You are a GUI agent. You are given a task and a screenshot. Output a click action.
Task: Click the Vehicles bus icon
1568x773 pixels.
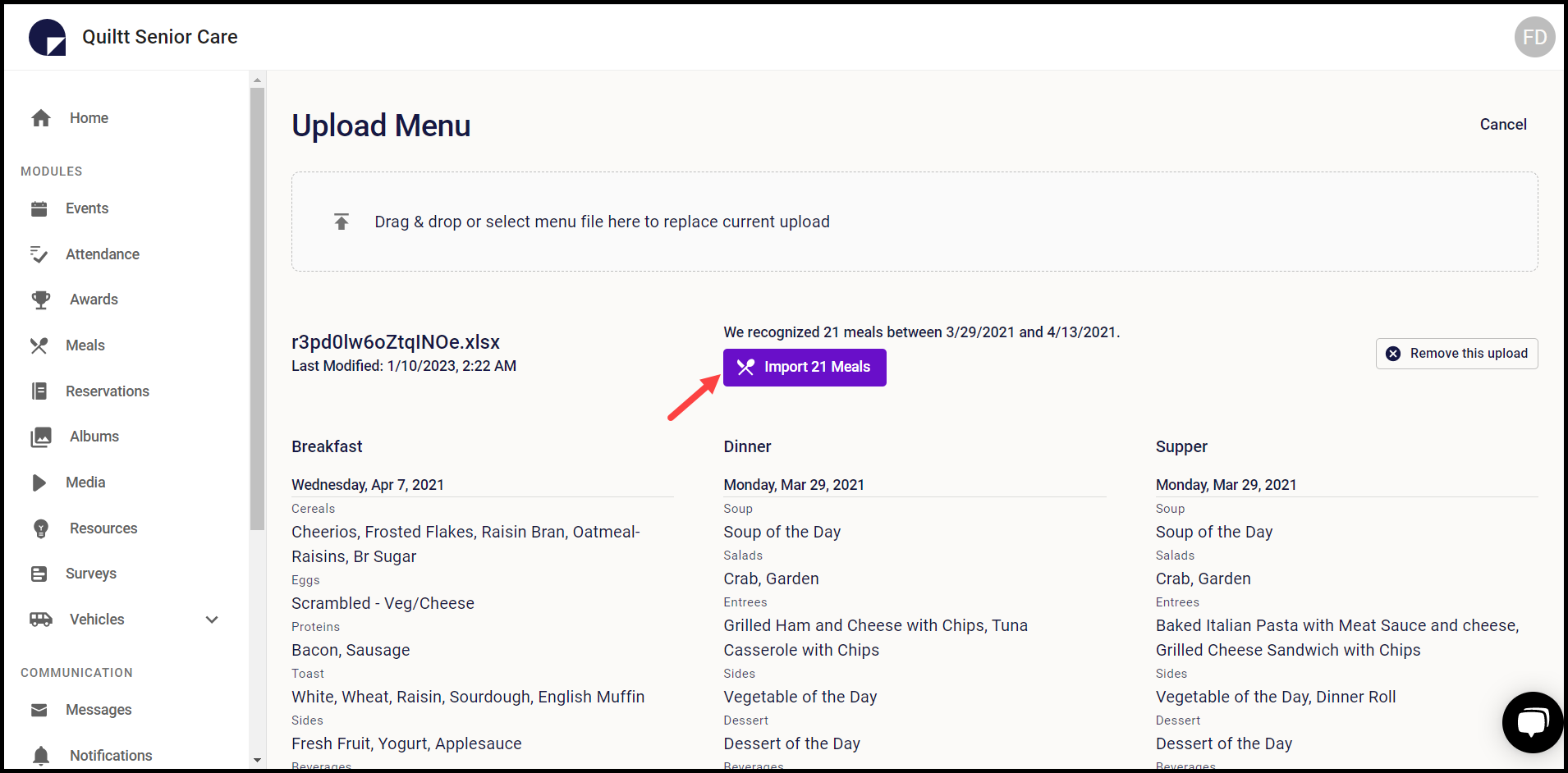(x=41, y=620)
